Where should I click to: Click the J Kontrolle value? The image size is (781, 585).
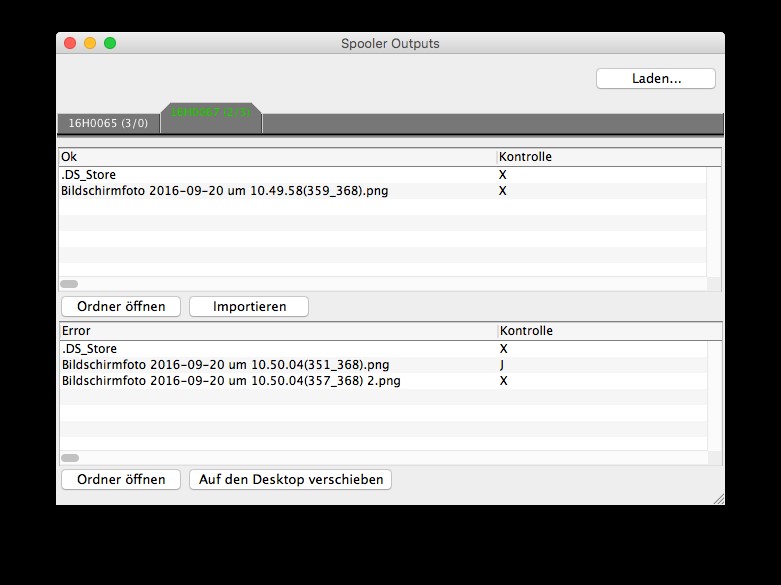click(503, 365)
